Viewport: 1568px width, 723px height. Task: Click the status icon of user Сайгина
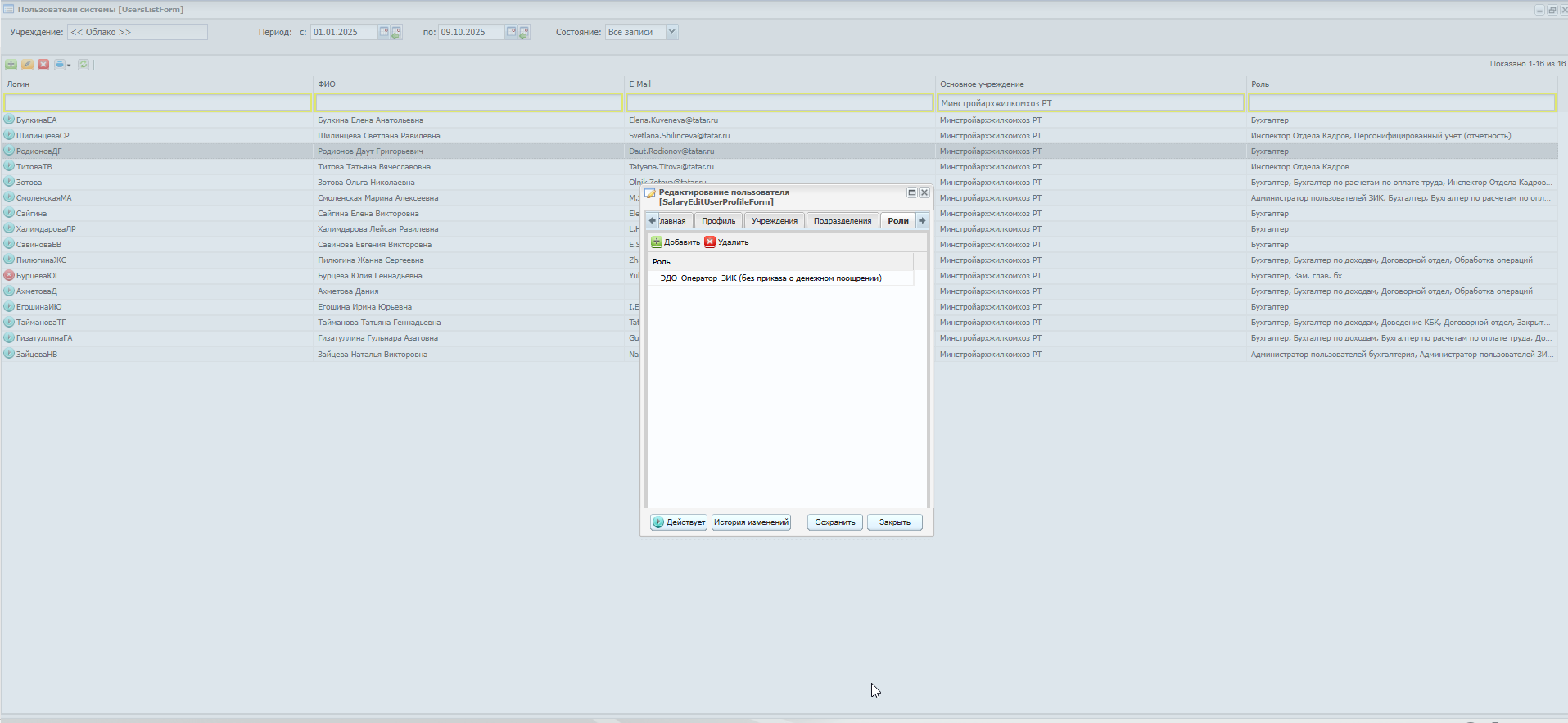point(9,213)
